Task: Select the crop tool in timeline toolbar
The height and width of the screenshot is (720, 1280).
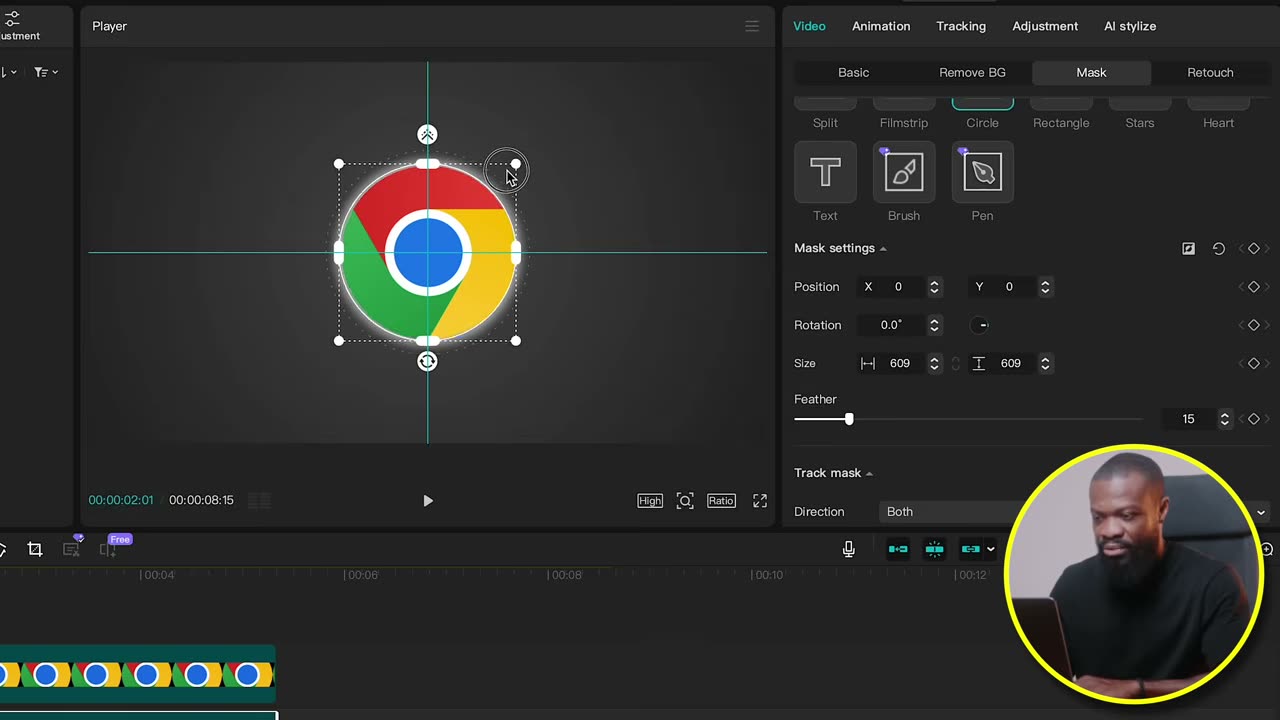Action: [35, 549]
